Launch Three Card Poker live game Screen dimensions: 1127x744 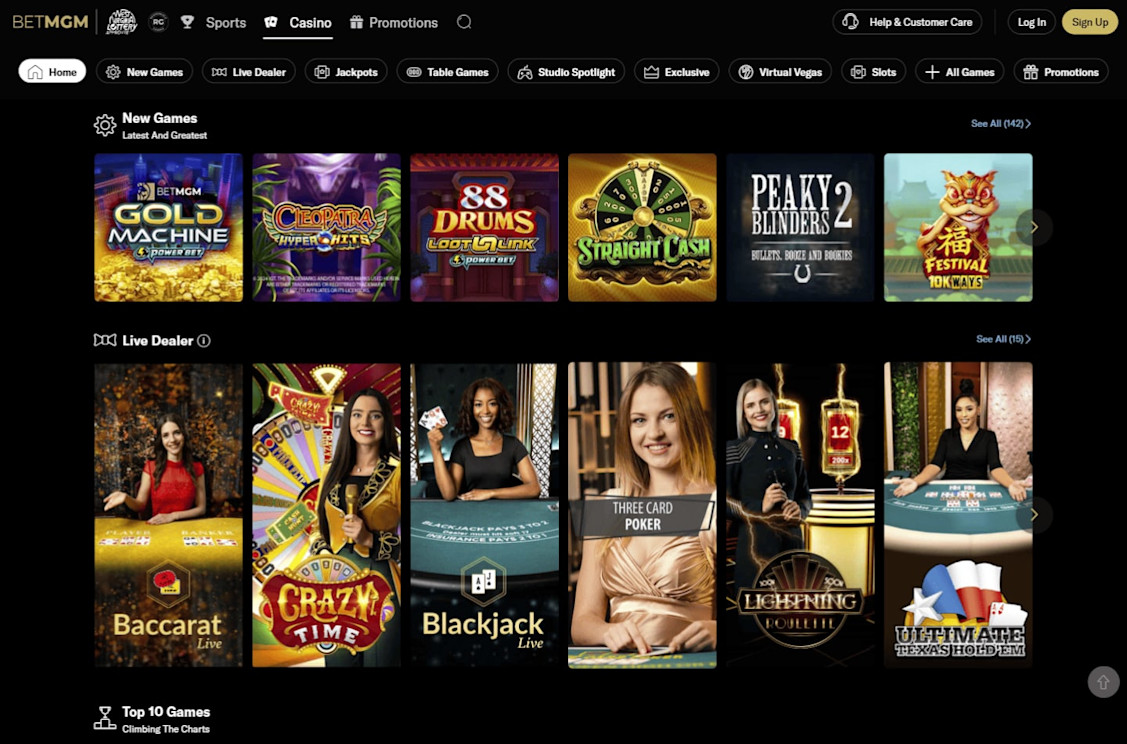tap(643, 515)
